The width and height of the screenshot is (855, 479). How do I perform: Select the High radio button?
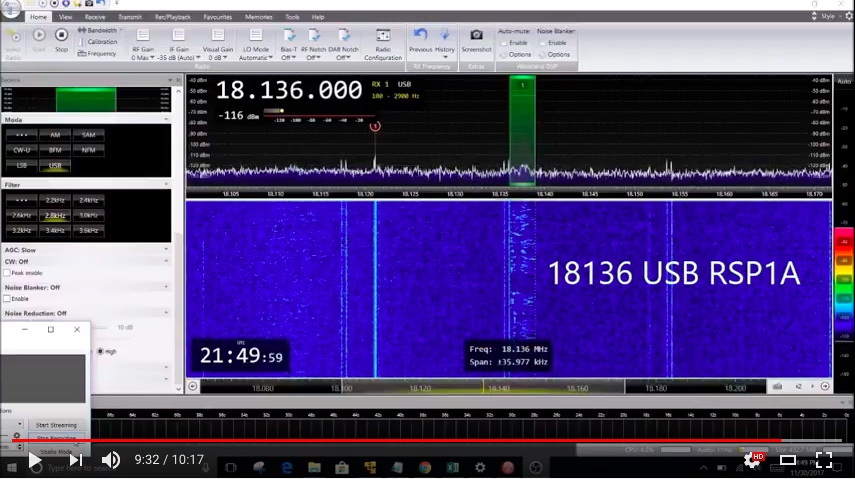(100, 351)
